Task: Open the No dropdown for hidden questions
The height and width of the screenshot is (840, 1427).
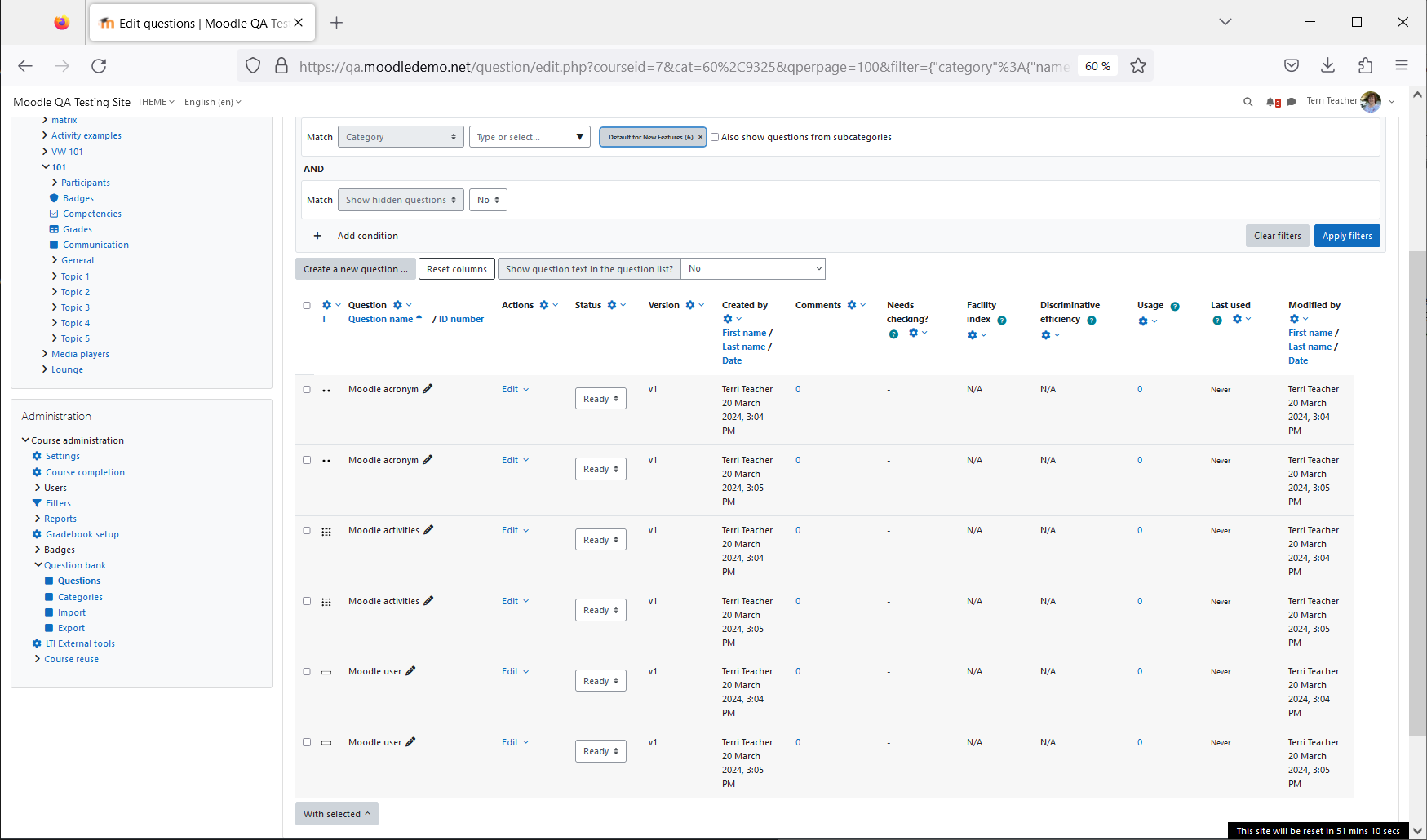Action: coord(488,200)
